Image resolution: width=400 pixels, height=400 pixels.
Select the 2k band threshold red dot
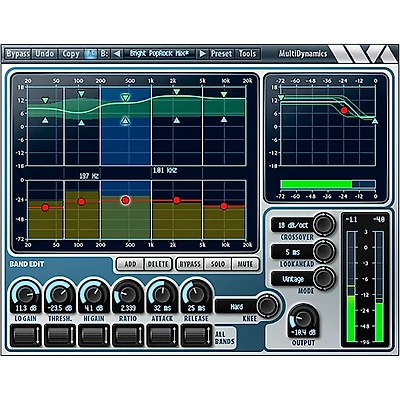point(177,200)
